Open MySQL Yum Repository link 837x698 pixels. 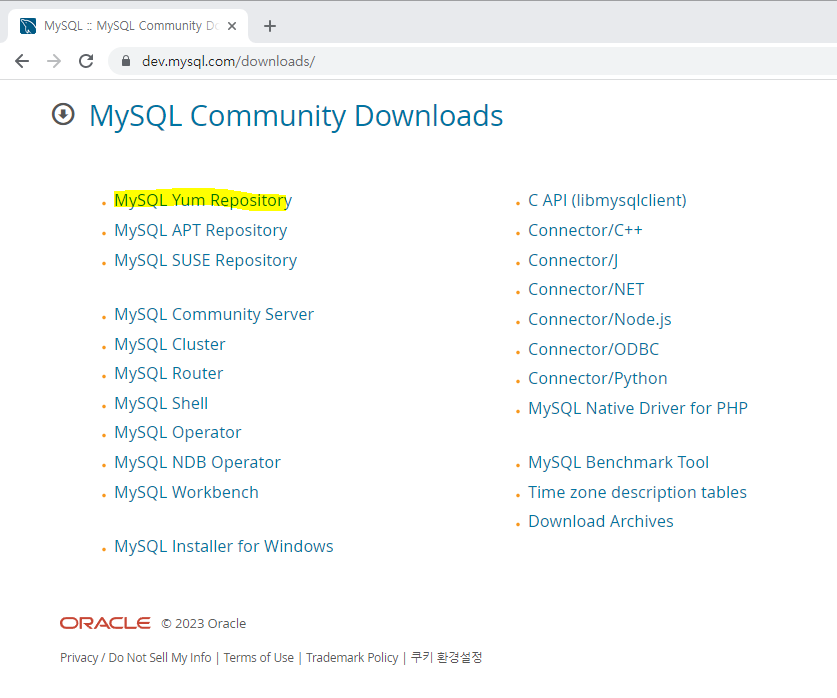tap(203, 200)
